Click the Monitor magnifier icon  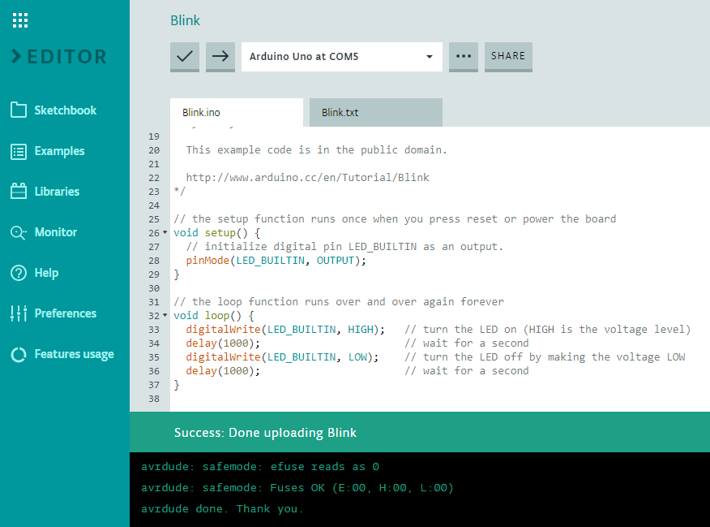pos(18,232)
